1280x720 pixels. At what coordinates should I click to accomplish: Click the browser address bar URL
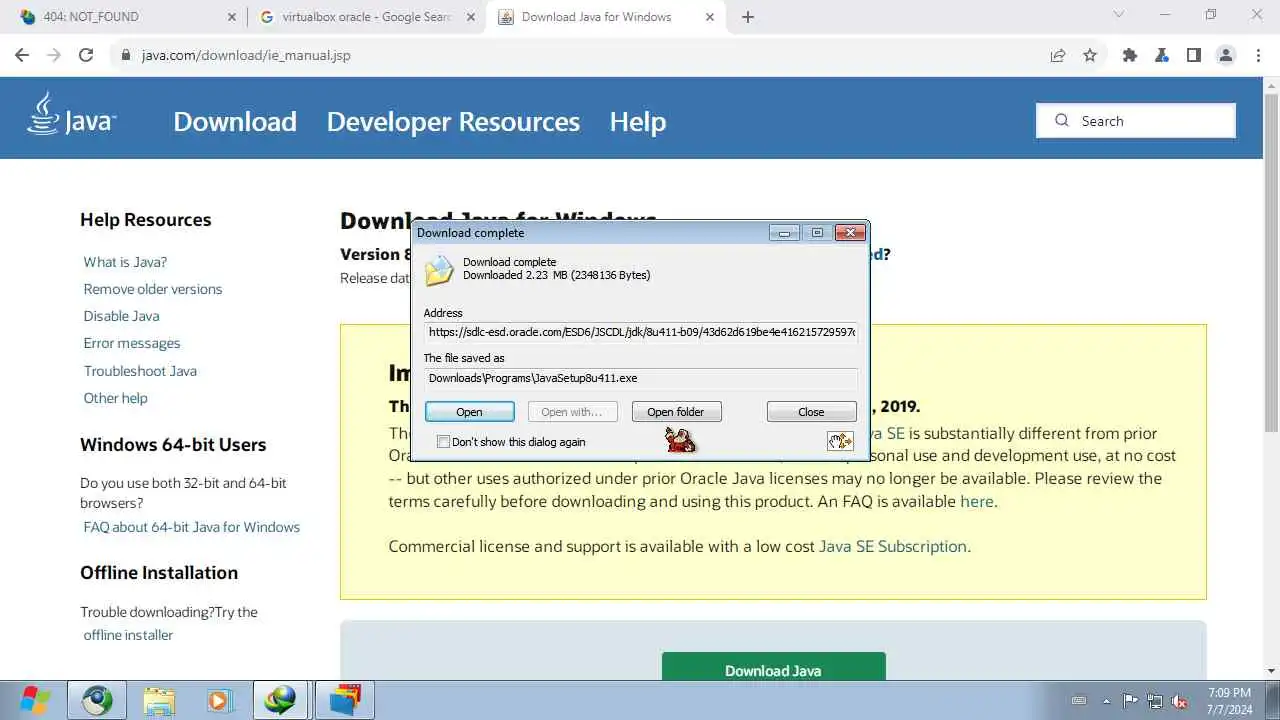[x=246, y=55]
